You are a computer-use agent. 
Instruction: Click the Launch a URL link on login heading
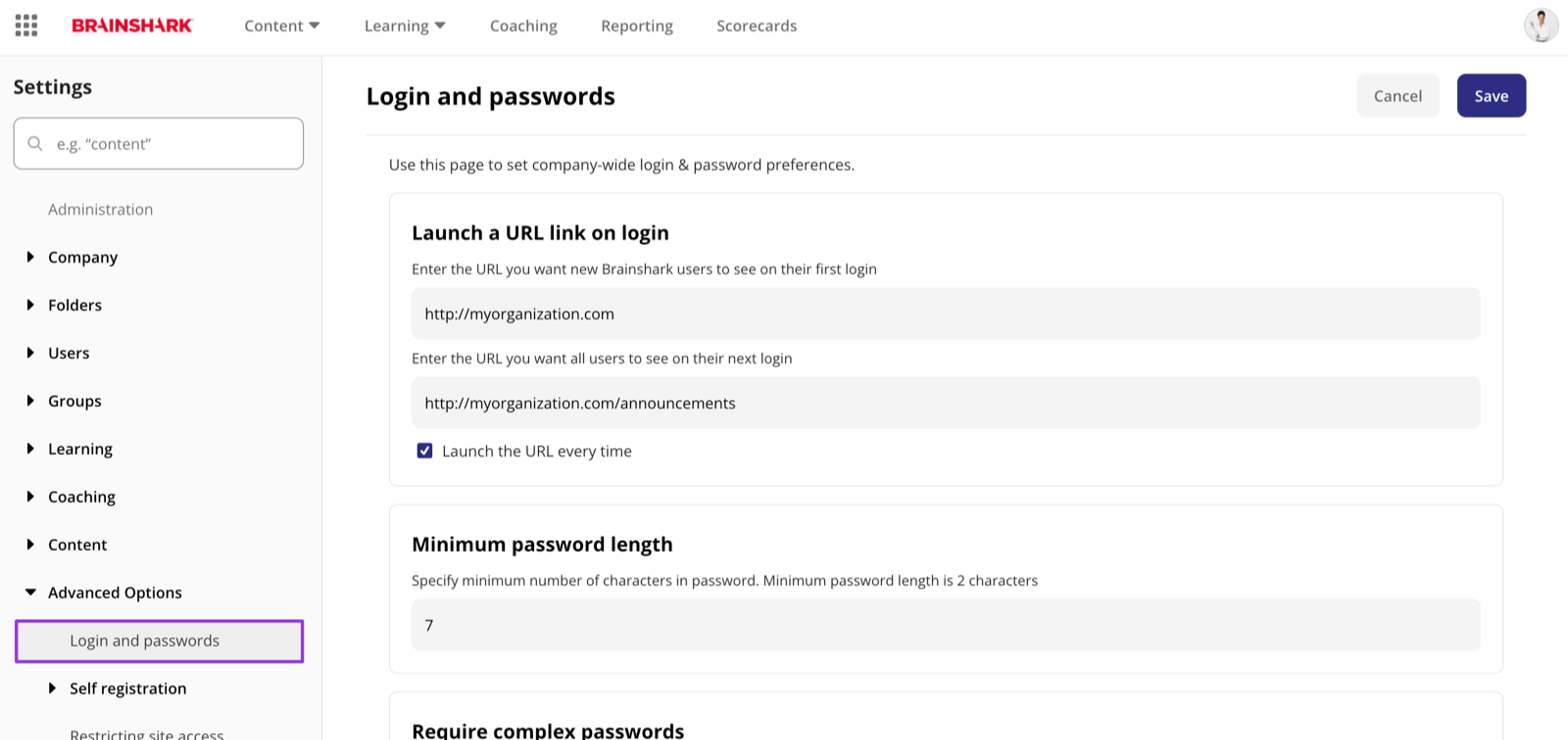click(x=540, y=232)
